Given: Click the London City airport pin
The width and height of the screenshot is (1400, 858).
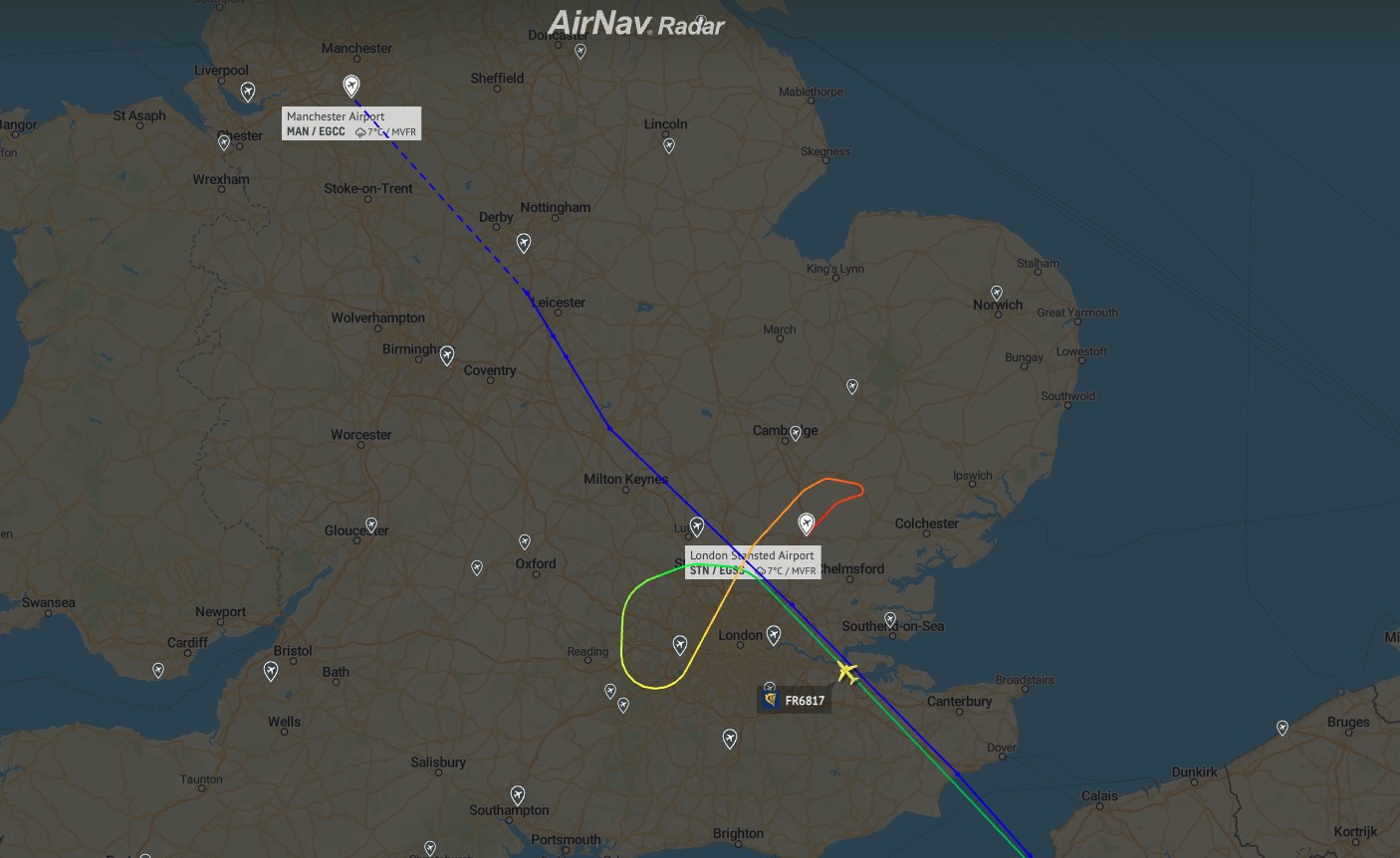Looking at the screenshot, I should coord(774,635).
